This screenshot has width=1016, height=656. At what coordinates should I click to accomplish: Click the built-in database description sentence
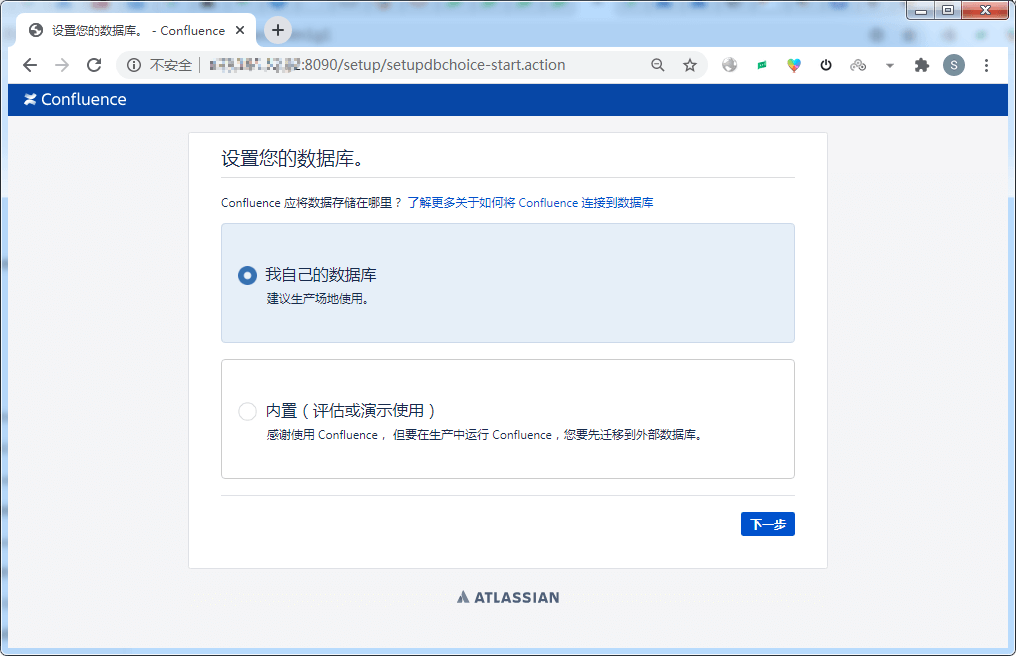coord(485,435)
